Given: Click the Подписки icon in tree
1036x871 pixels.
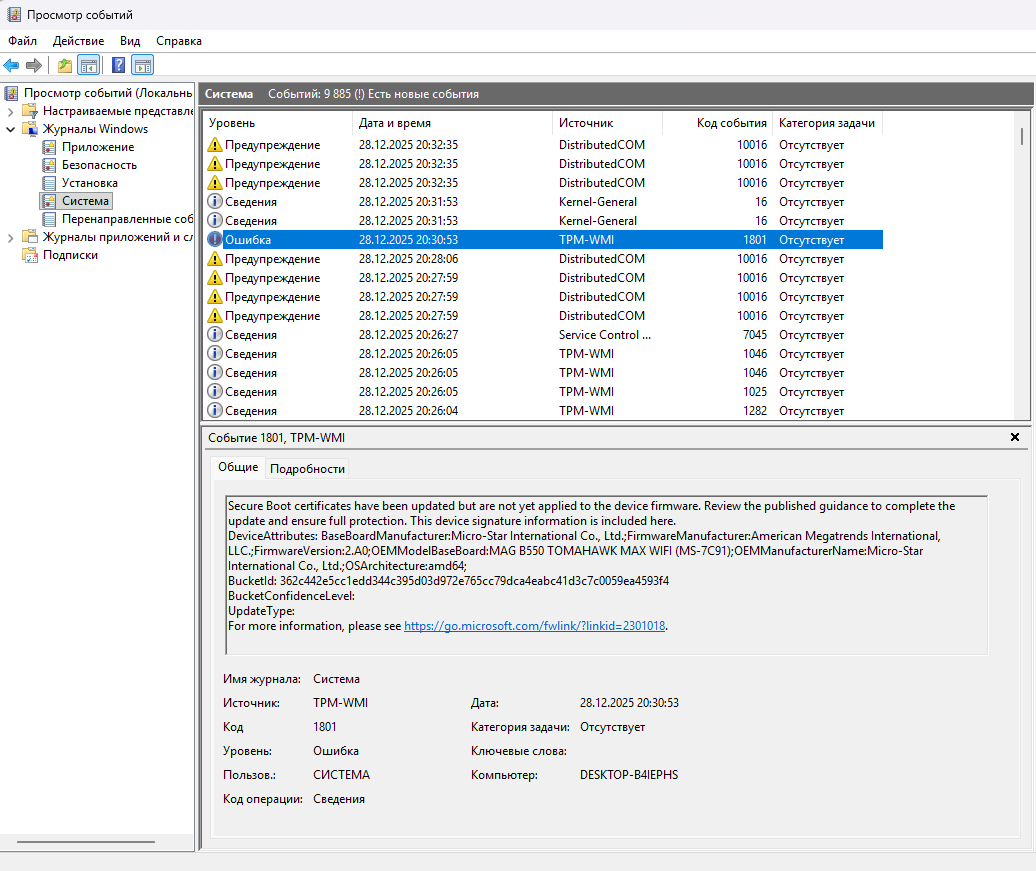Looking at the screenshot, I should click(30, 255).
